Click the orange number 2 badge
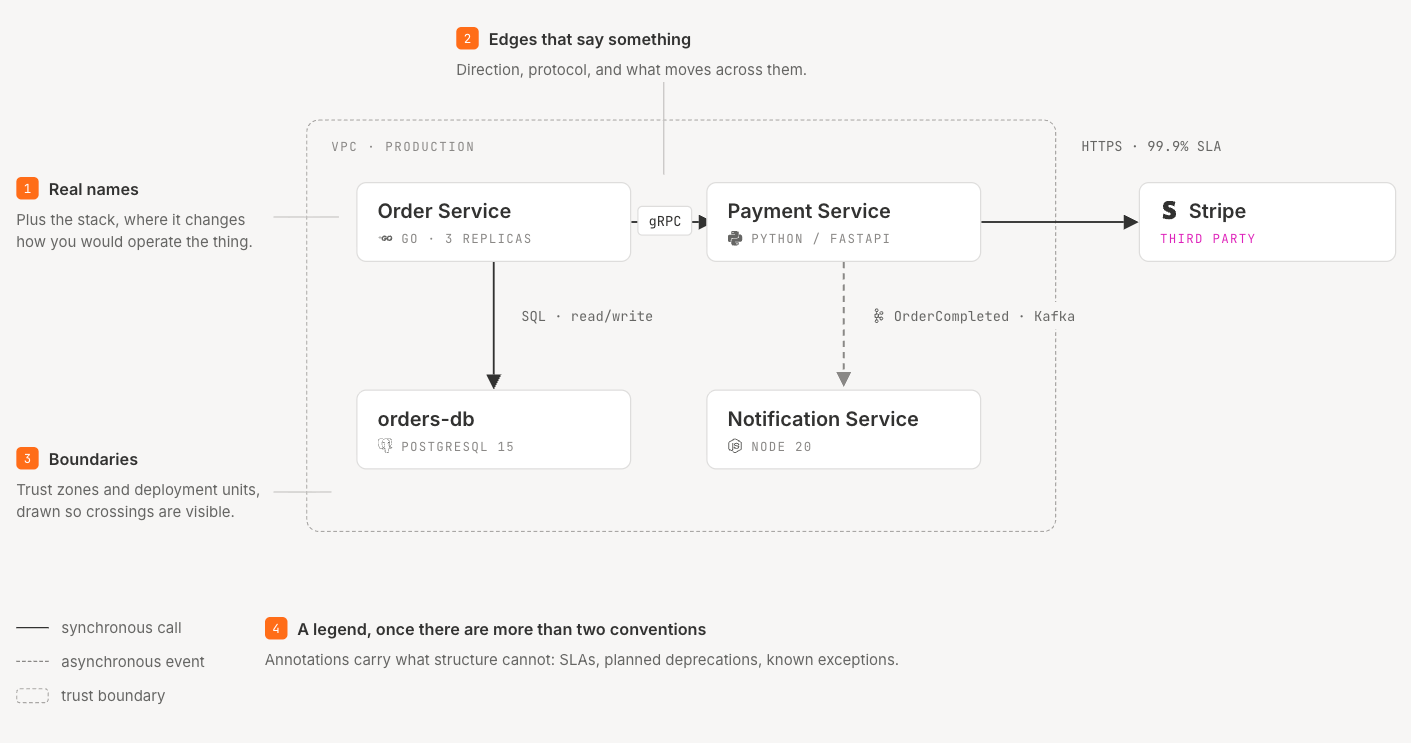 click(x=467, y=39)
